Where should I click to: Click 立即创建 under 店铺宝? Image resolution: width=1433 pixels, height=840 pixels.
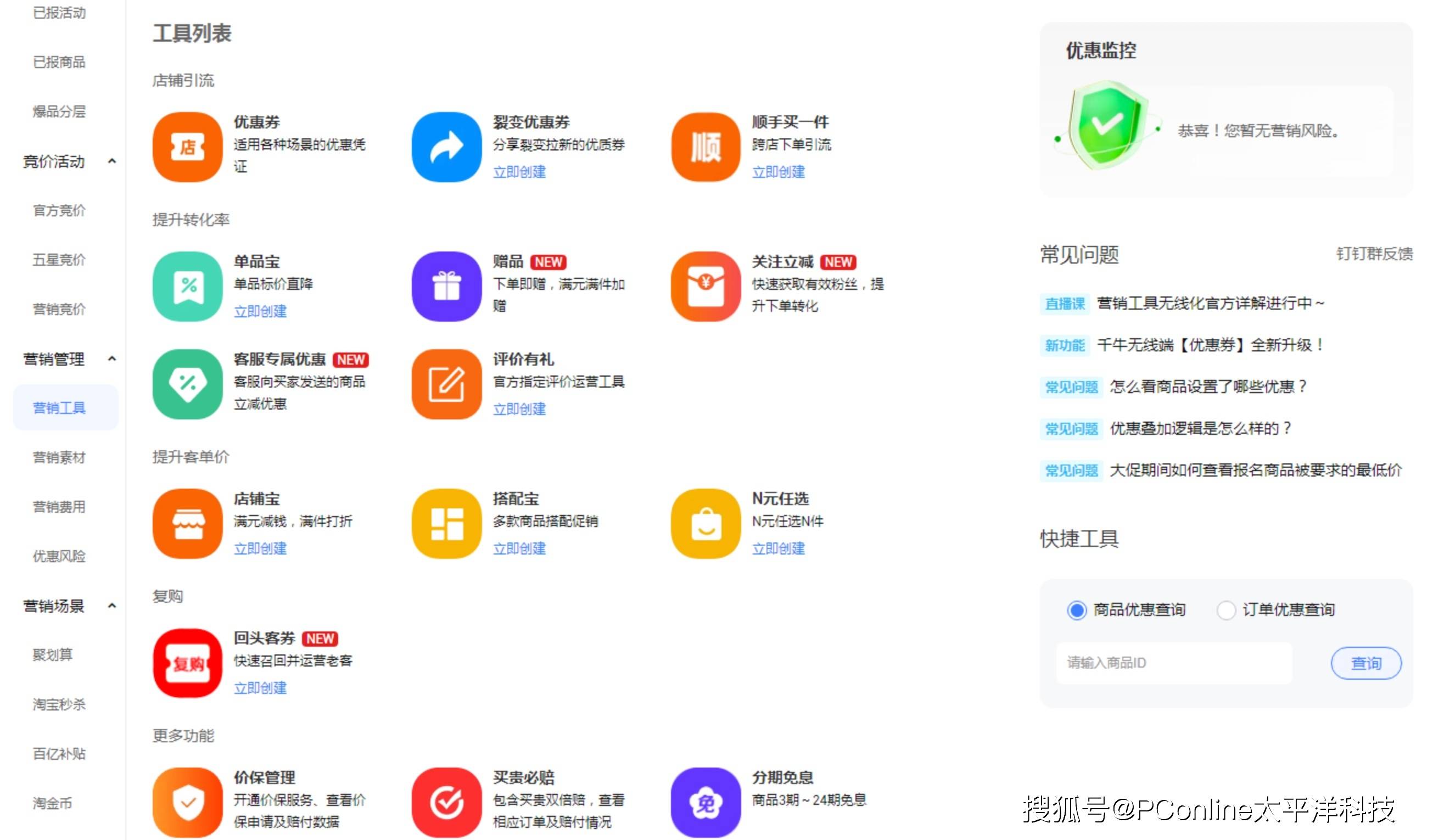(260, 549)
